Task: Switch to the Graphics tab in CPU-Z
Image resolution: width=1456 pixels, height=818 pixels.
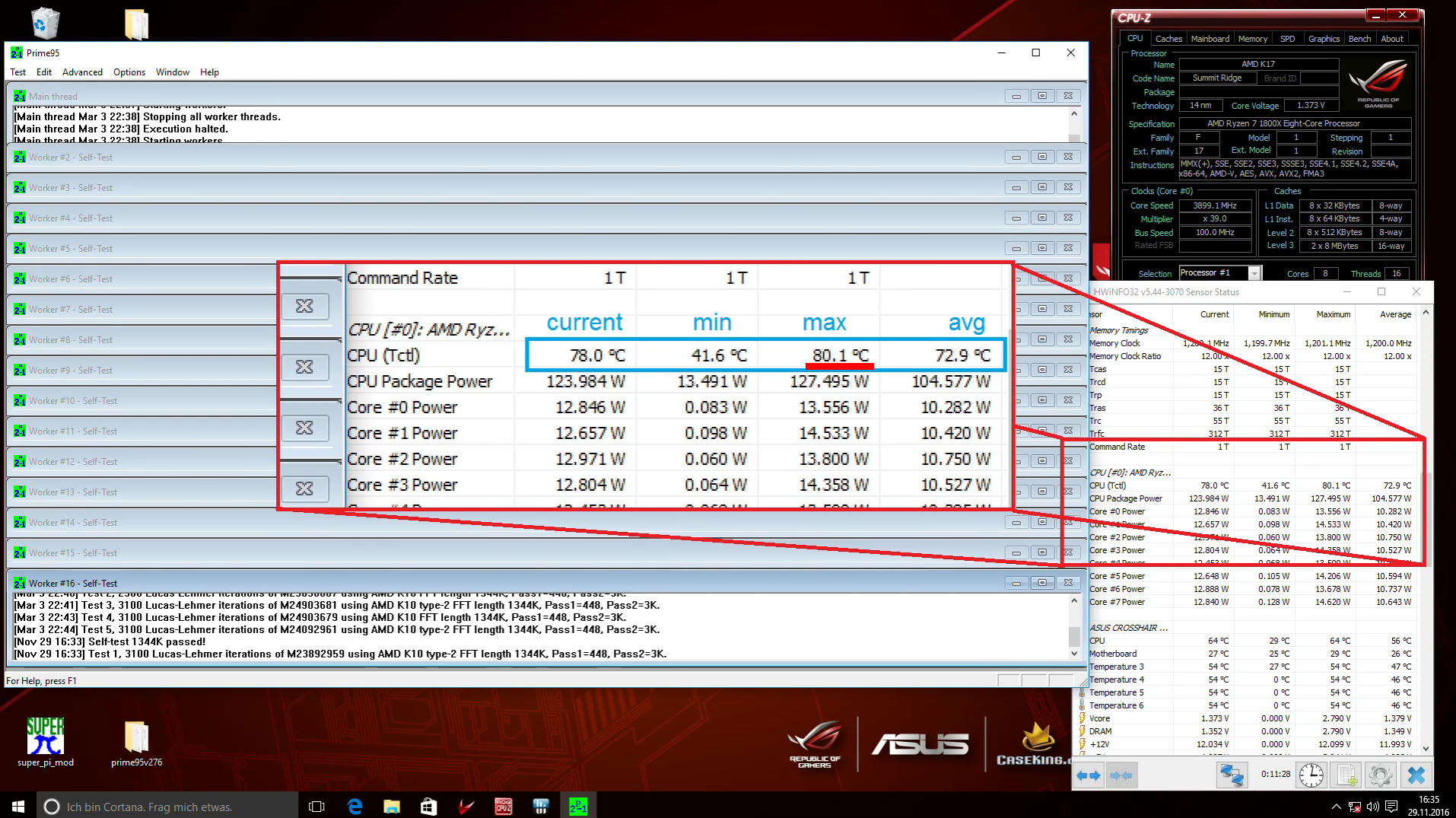Action: [1324, 39]
